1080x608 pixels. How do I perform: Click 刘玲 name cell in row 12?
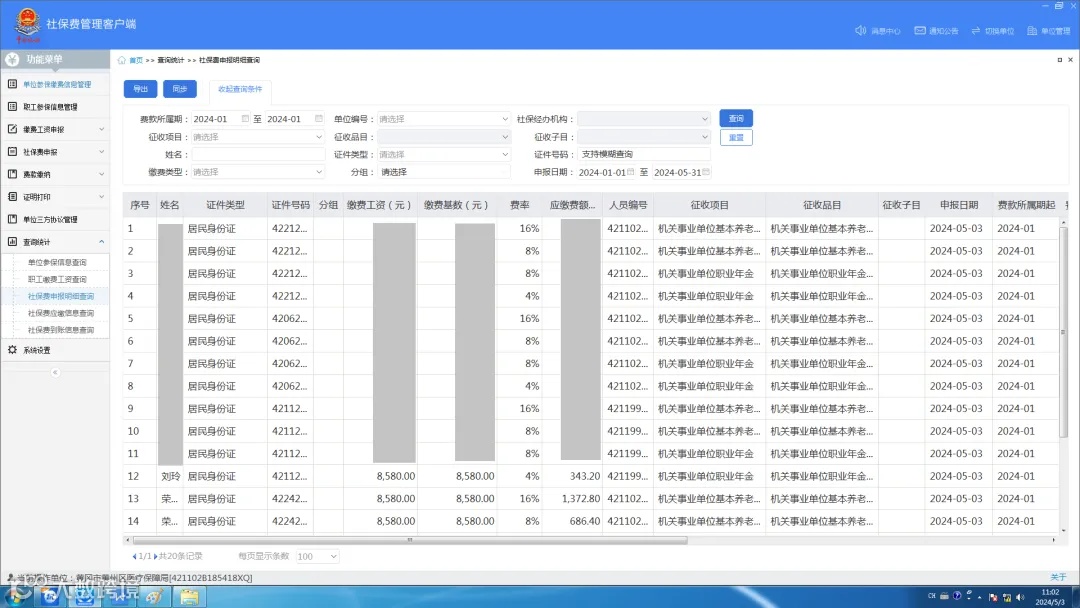170,476
